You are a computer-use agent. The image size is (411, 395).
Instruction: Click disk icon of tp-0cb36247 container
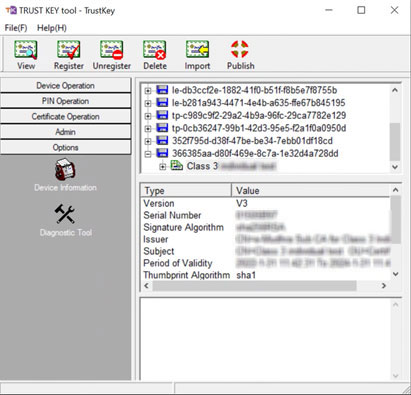162,128
